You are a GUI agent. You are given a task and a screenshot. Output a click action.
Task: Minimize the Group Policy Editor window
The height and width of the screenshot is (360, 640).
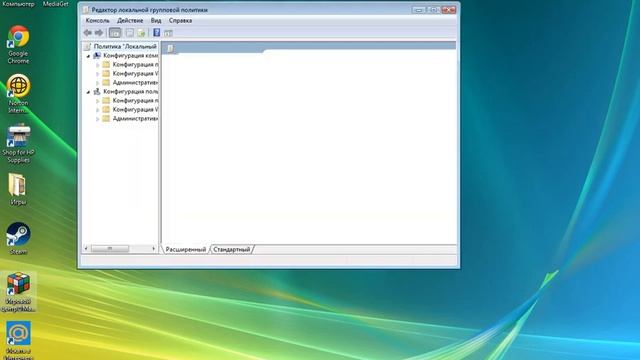pyautogui.click(x=418, y=9)
